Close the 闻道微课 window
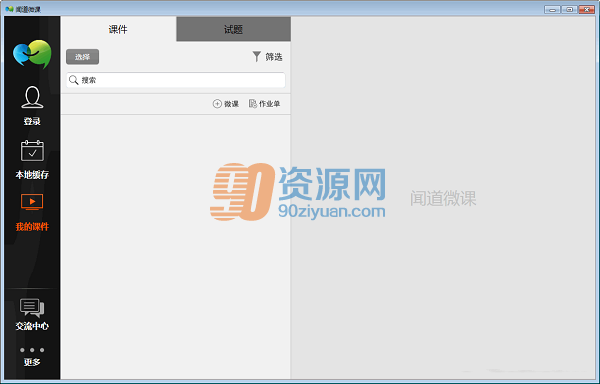Screen dimensions: 600x384 pos(587,9)
